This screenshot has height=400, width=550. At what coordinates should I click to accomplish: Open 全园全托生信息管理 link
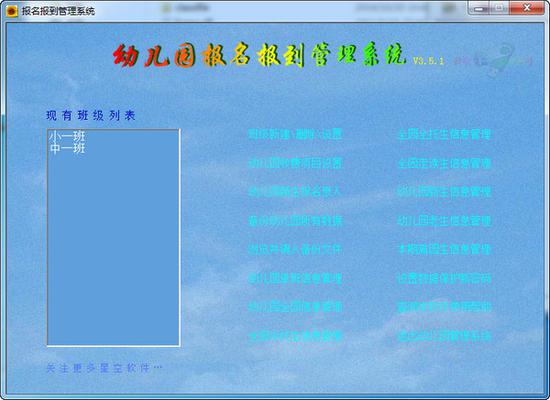pyautogui.click(x=444, y=134)
